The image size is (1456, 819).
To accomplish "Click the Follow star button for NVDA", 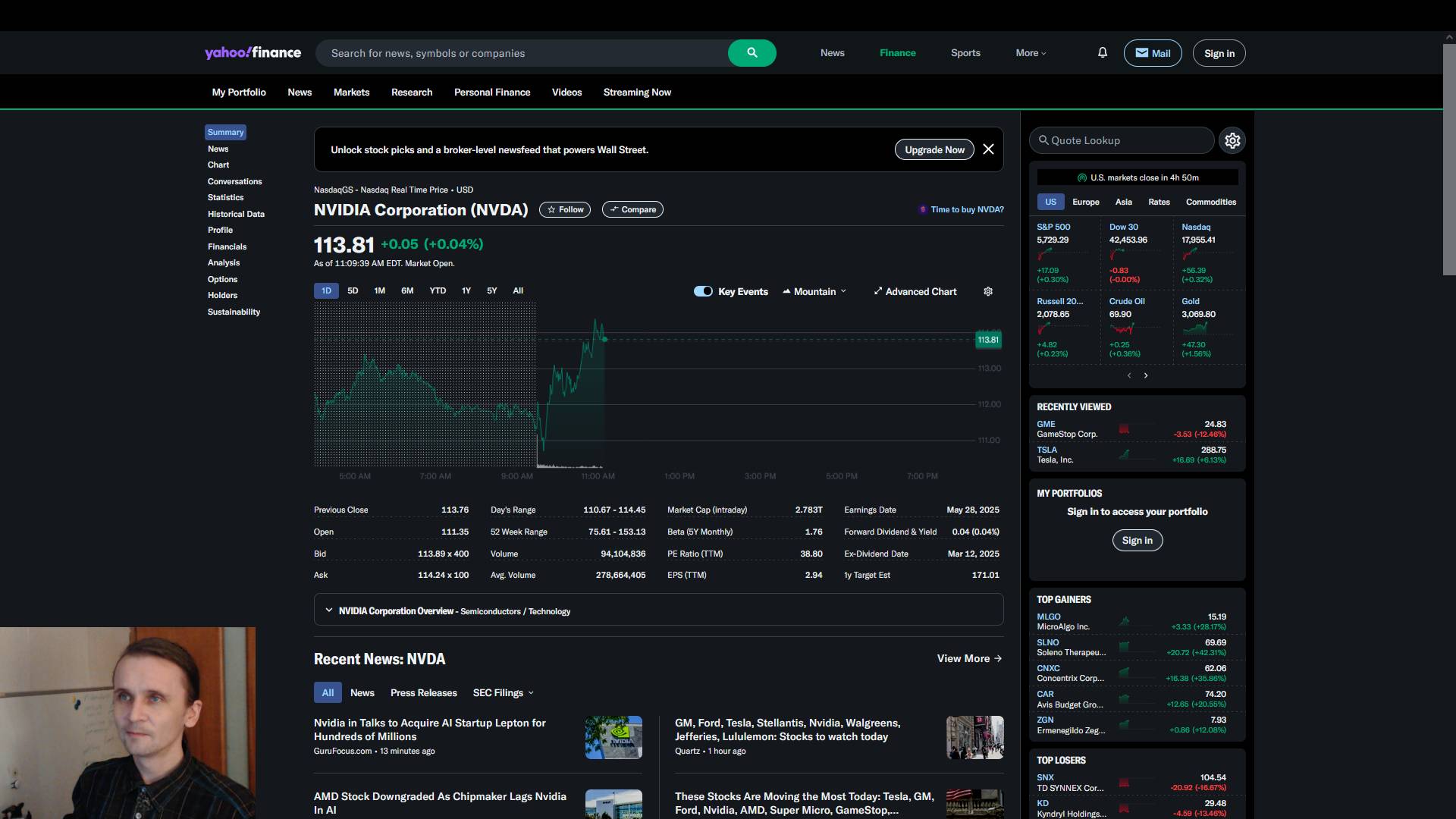I will (565, 210).
